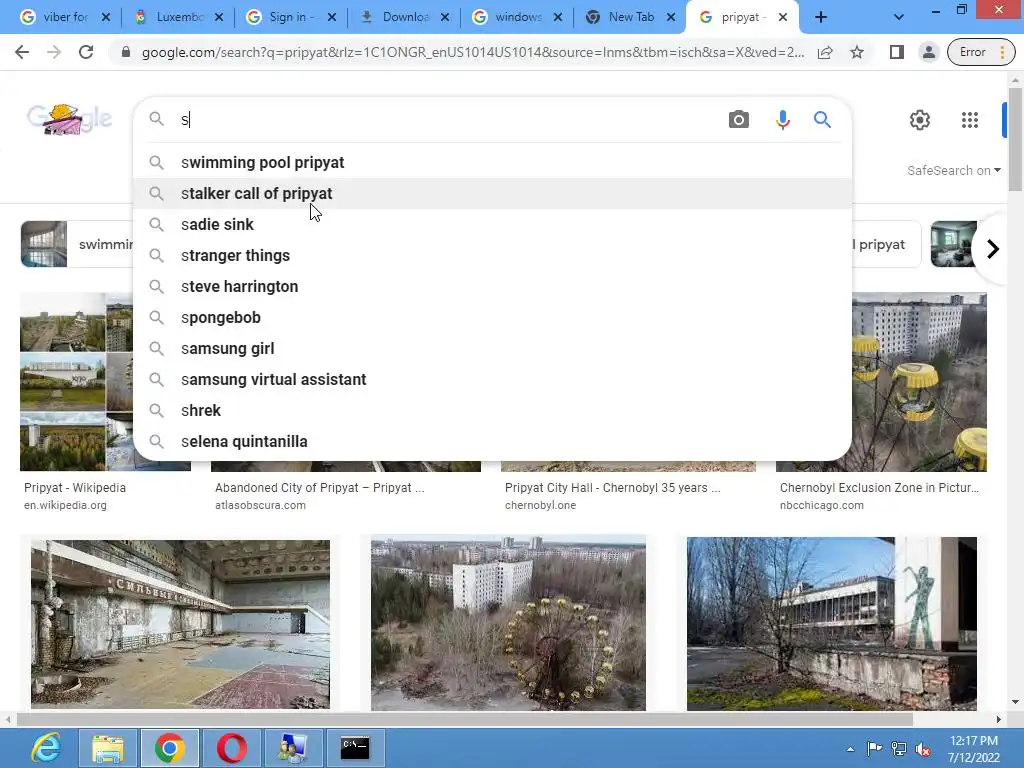Click the muted volume tray icon
This screenshot has height=768, width=1024.
tap(923, 749)
